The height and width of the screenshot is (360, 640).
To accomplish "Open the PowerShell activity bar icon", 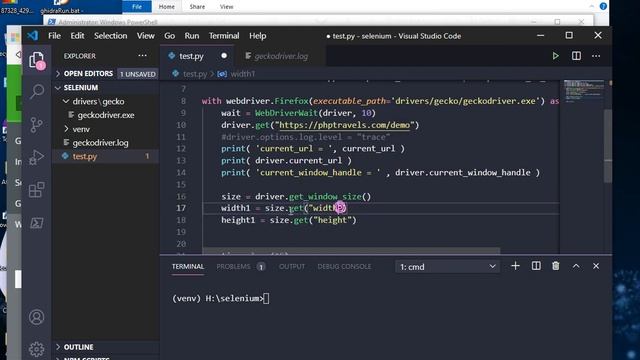I will click(x=37, y=223).
